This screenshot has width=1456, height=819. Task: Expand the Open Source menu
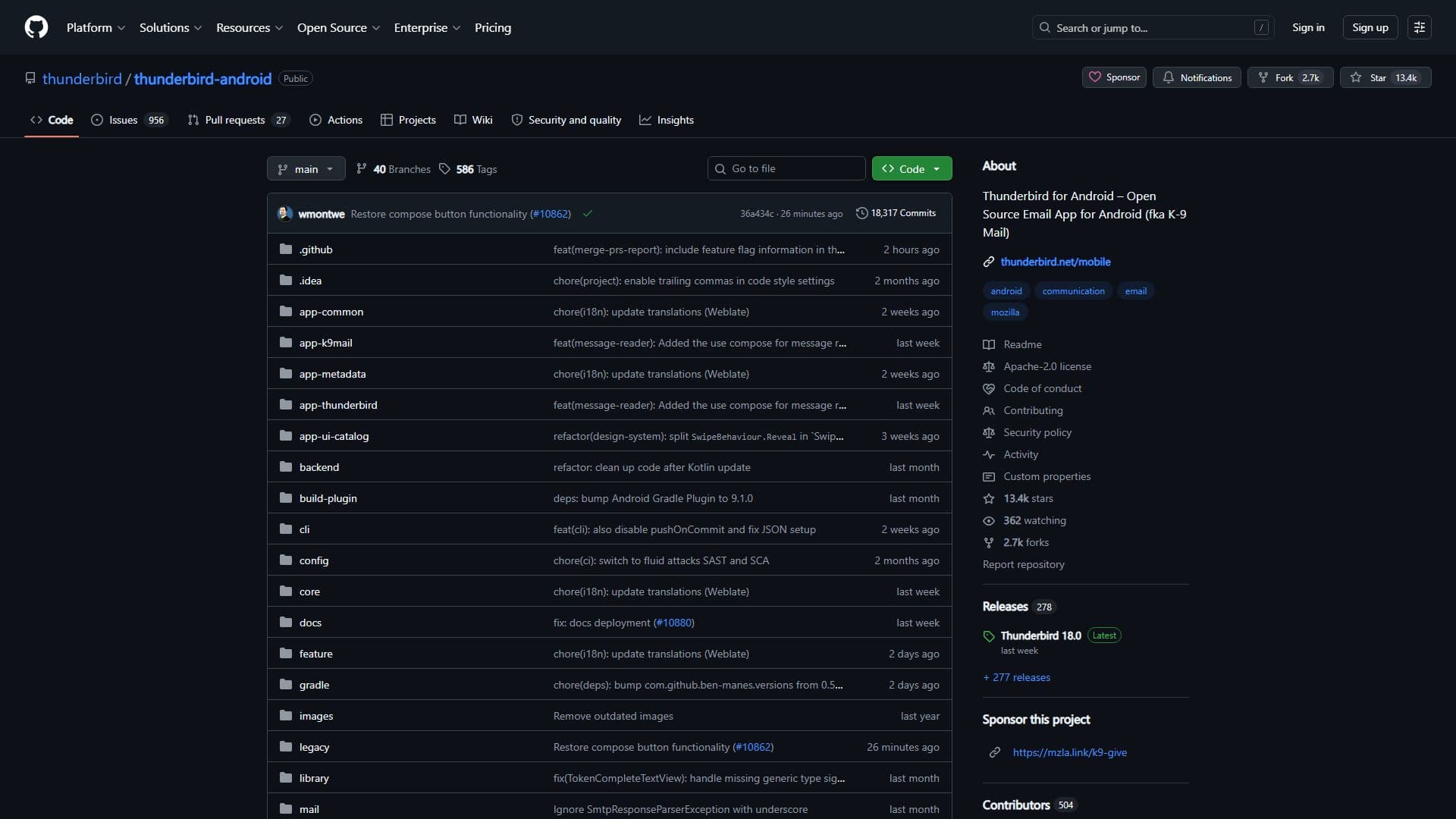pos(338,27)
